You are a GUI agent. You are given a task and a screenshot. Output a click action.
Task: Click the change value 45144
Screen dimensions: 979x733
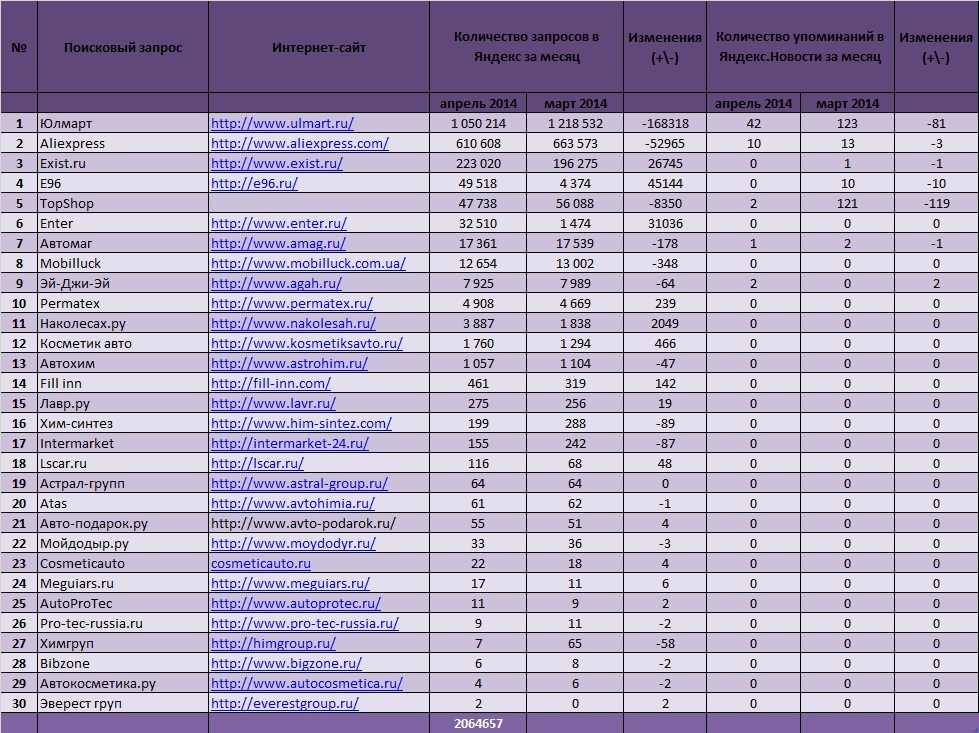pyautogui.click(x=665, y=184)
